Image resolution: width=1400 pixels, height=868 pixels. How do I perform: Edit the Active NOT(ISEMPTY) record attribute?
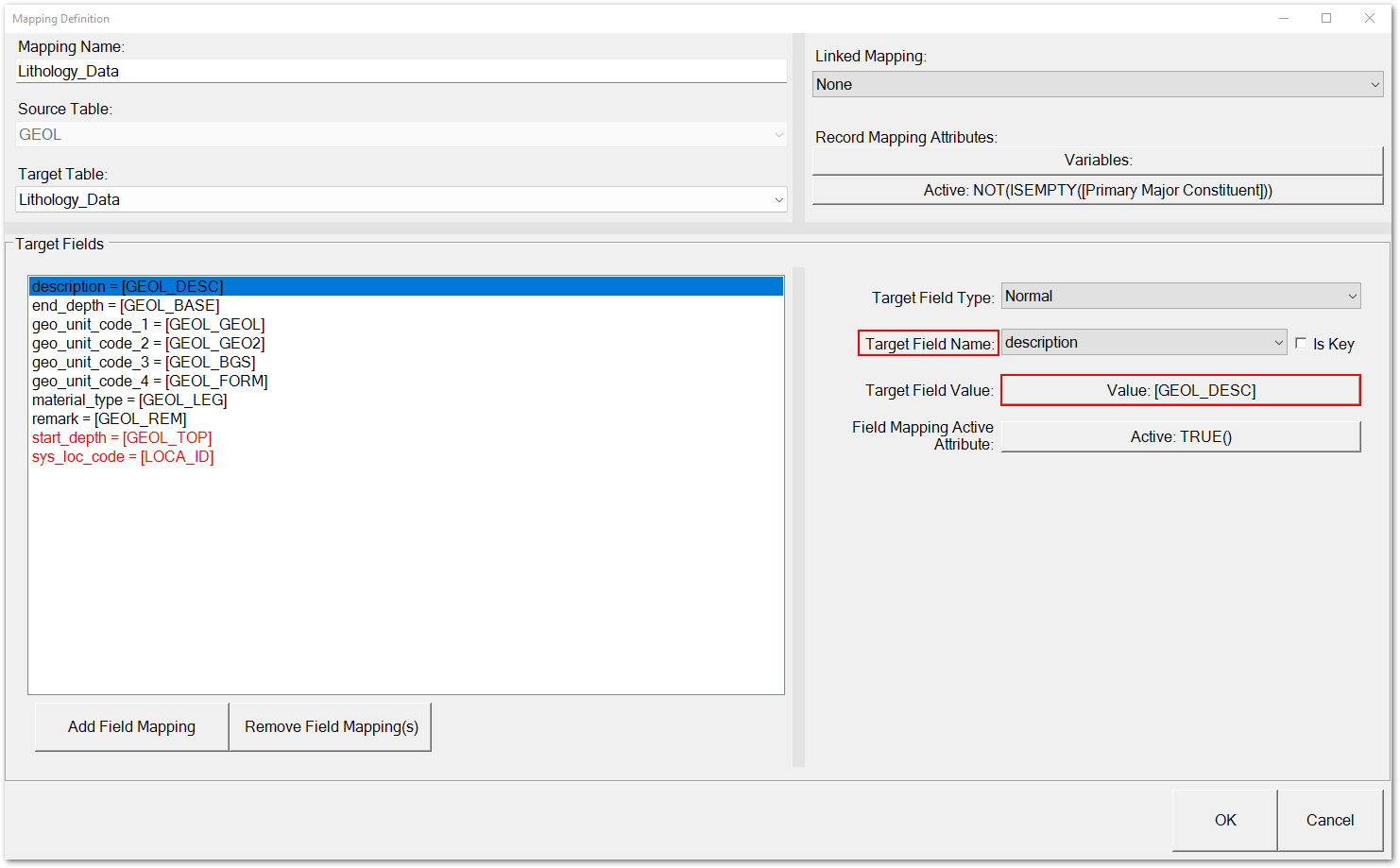point(1097,191)
